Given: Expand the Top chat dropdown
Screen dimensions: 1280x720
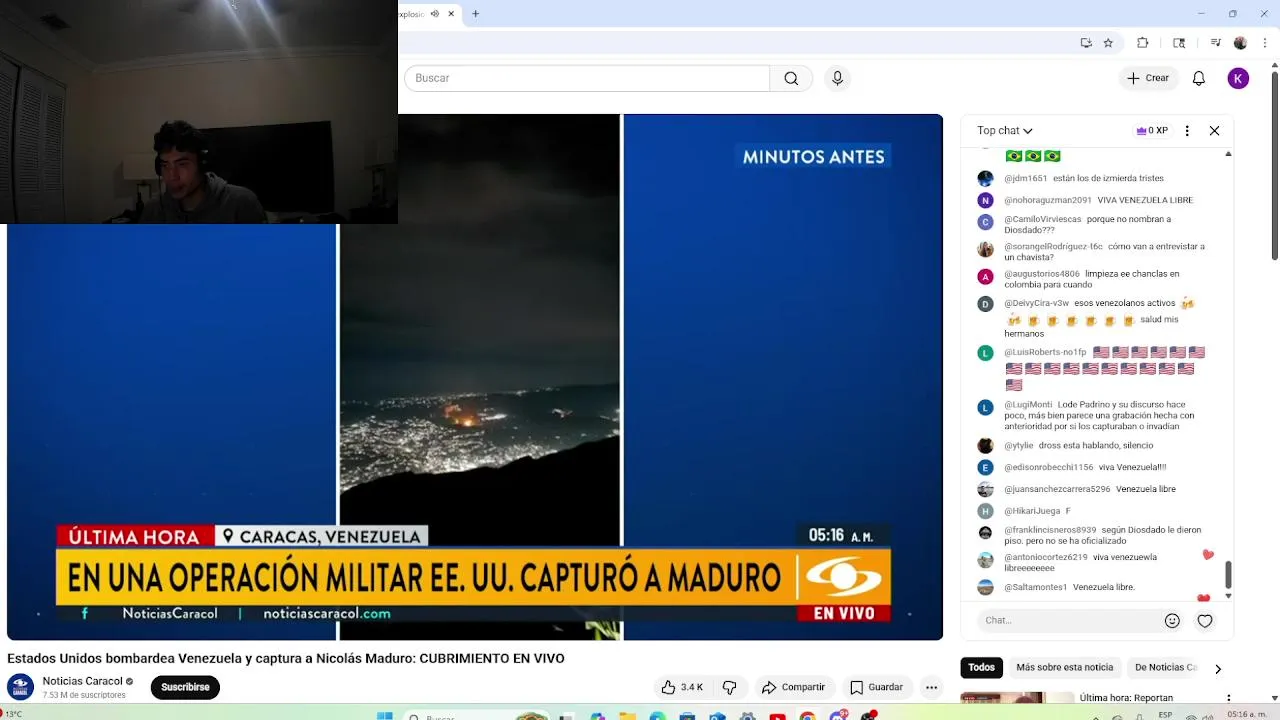Looking at the screenshot, I should coord(1005,130).
